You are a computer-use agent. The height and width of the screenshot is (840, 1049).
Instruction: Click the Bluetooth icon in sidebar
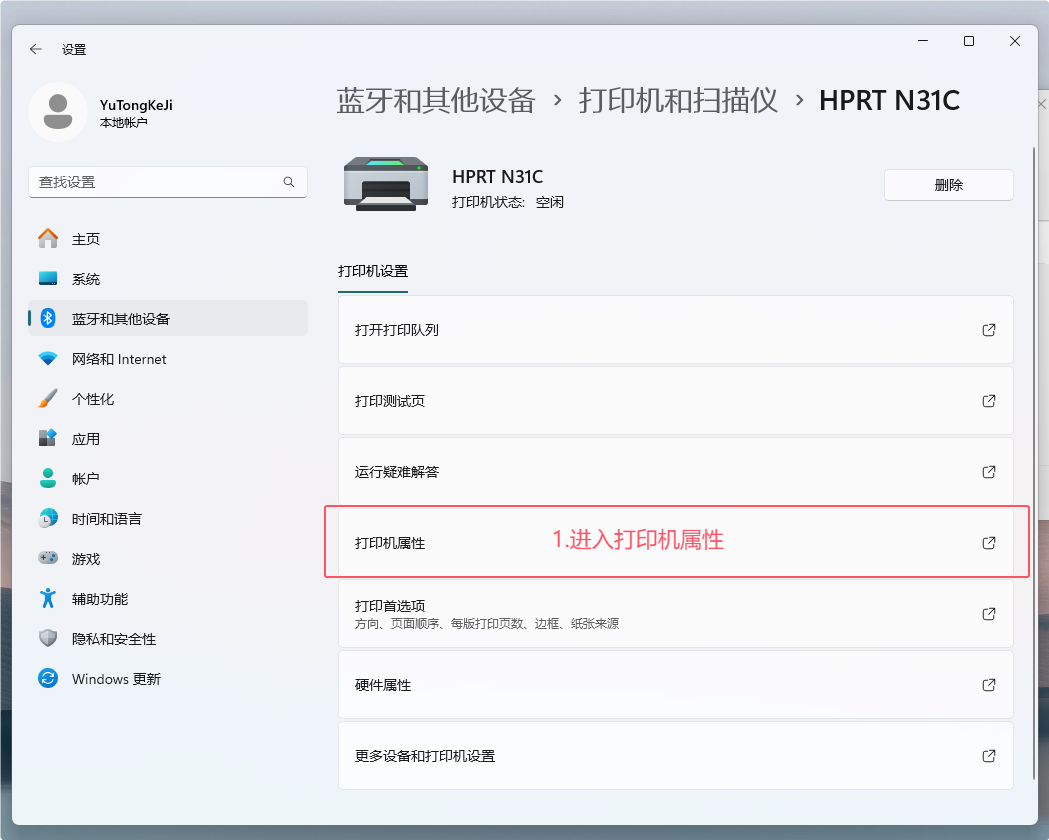point(48,319)
